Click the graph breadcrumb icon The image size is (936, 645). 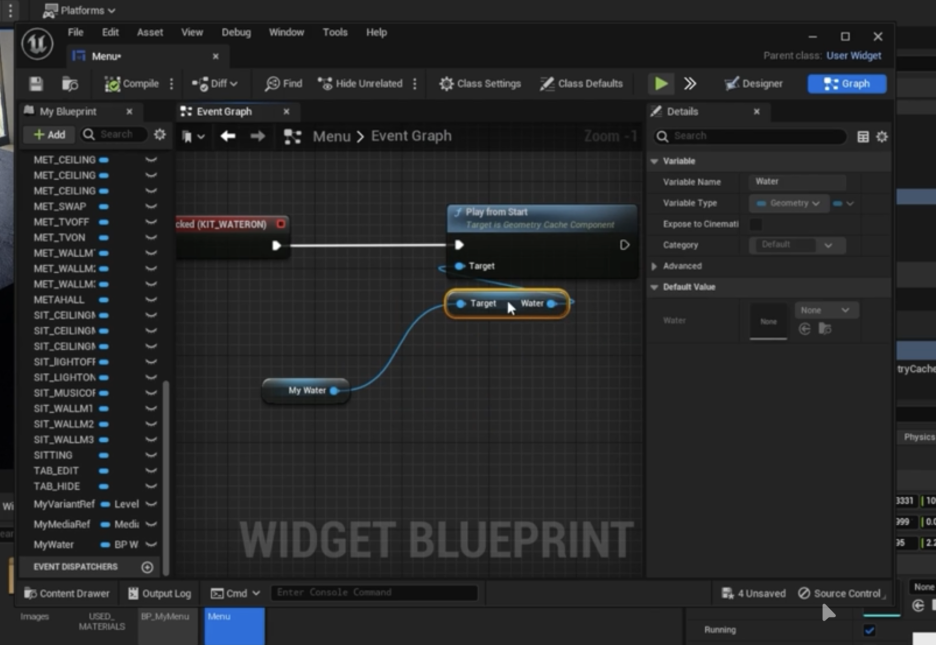click(x=292, y=137)
